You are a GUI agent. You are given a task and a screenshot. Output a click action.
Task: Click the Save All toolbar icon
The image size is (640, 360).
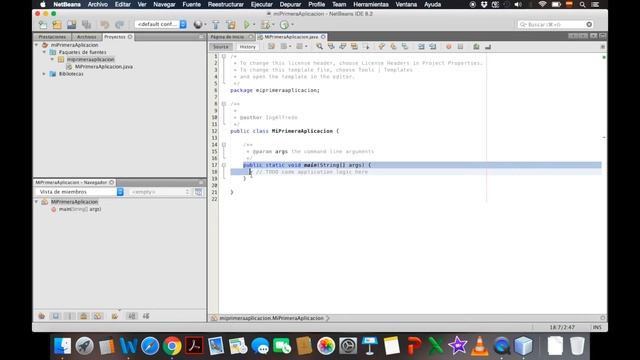86,24
